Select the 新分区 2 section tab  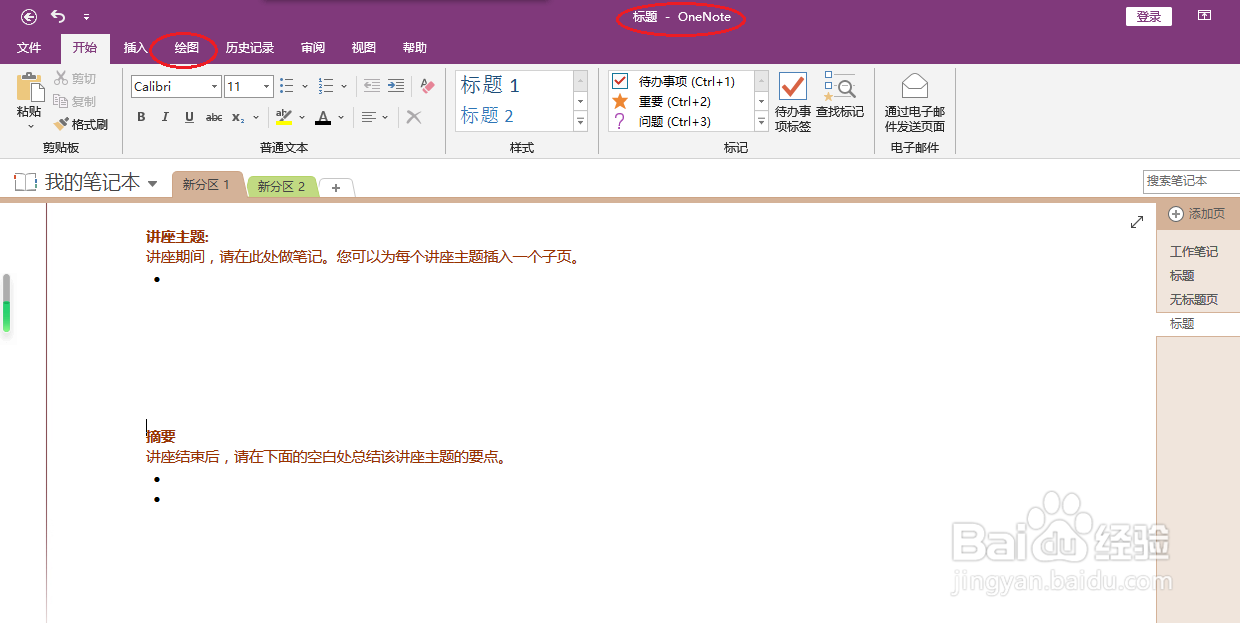281,186
